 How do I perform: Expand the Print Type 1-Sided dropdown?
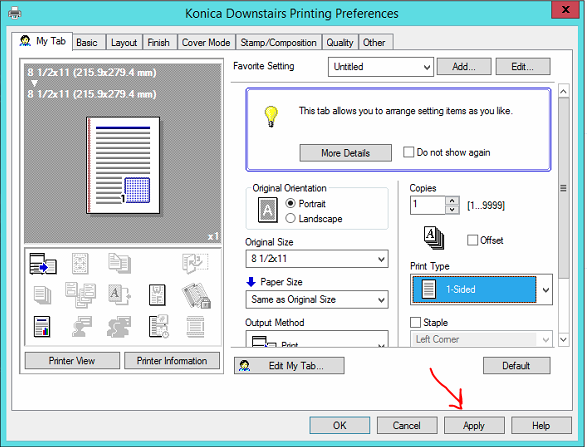(481, 289)
